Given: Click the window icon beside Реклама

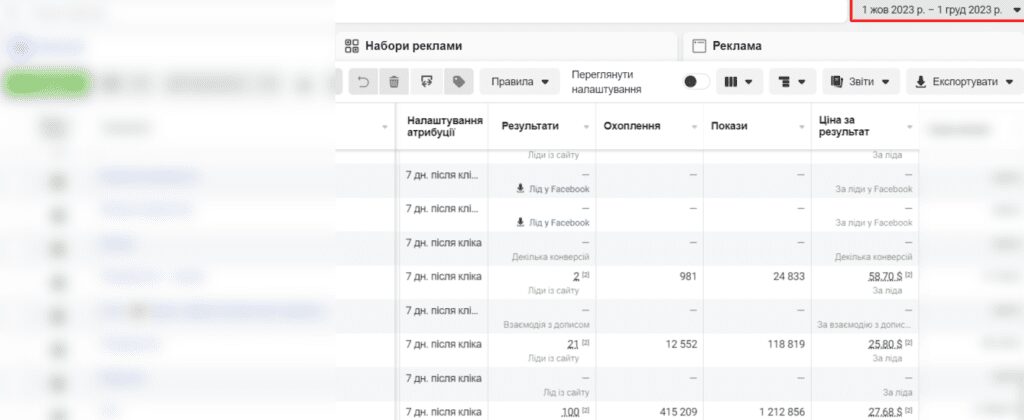Looking at the screenshot, I should coord(699,46).
